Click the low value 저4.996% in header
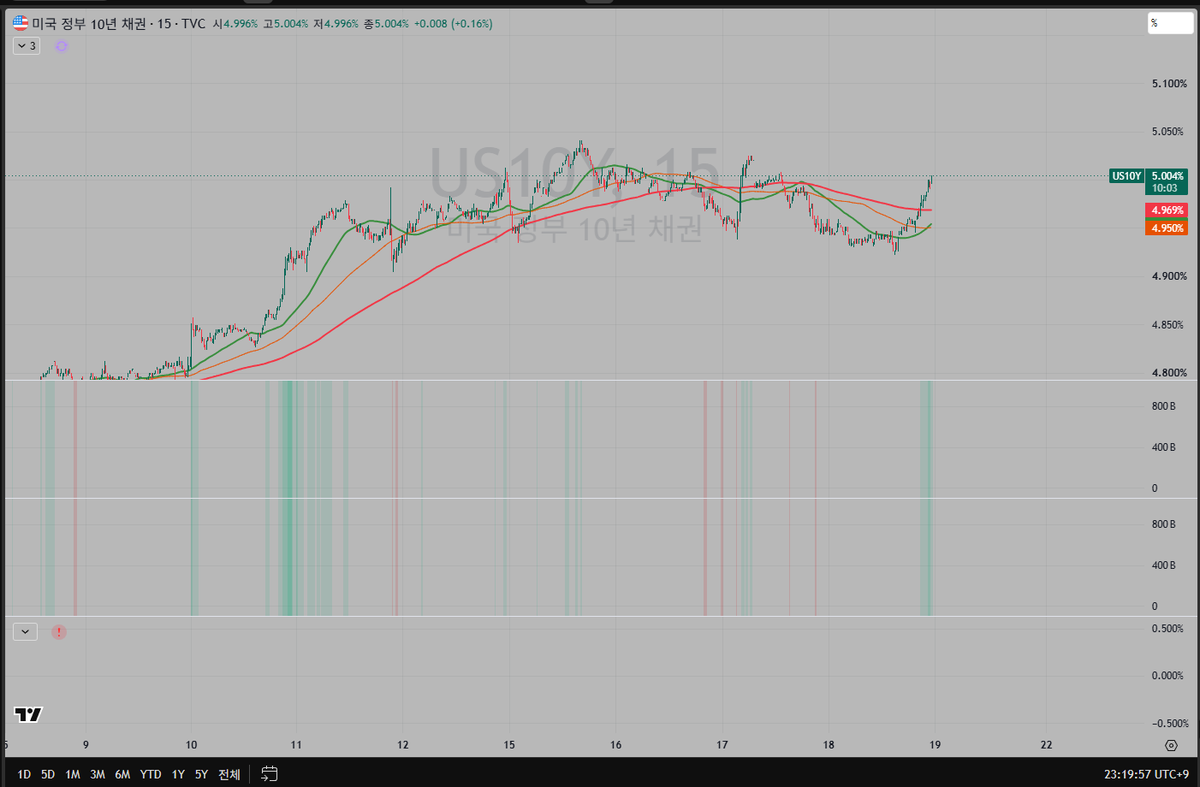 (335, 23)
